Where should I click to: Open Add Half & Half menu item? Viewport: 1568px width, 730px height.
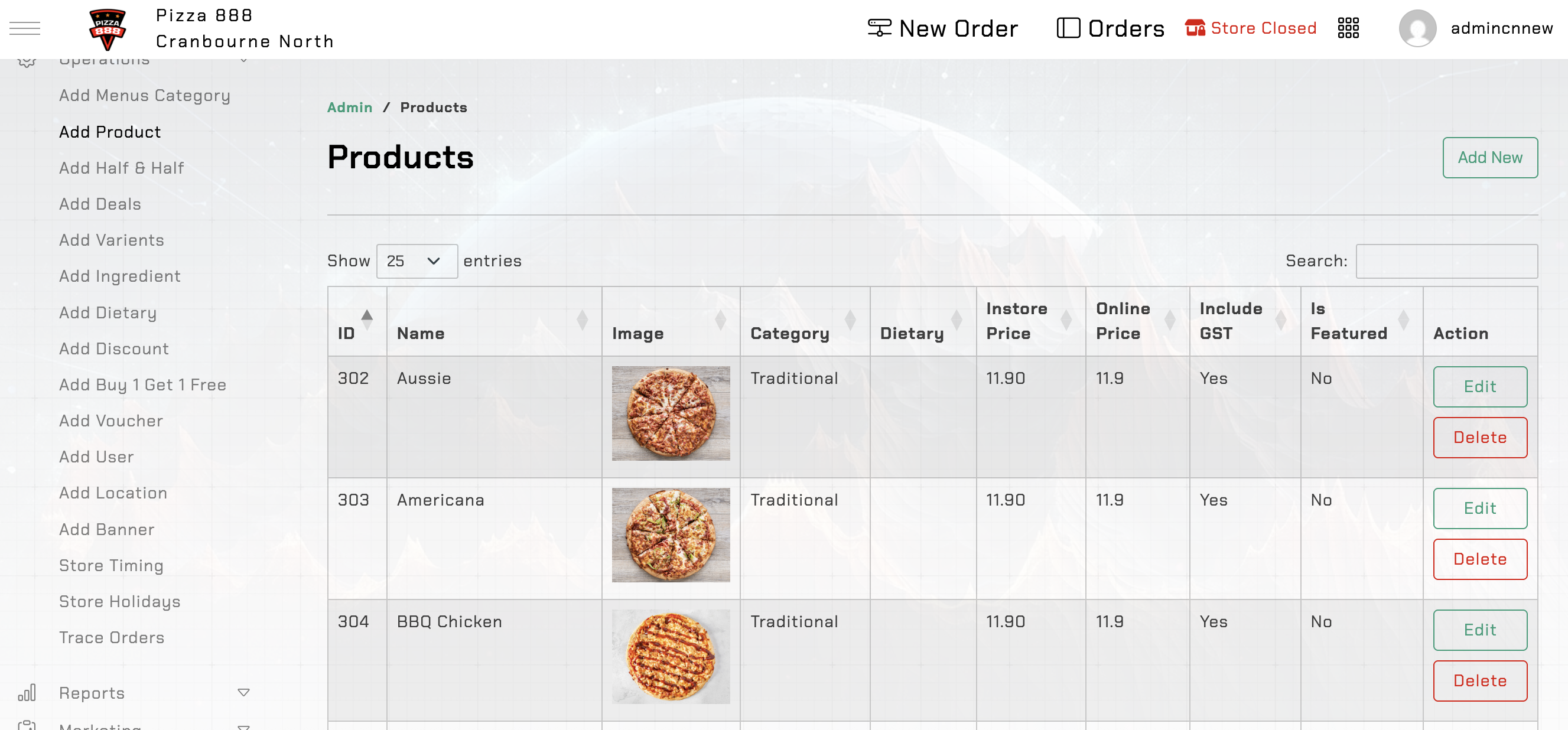pos(121,168)
